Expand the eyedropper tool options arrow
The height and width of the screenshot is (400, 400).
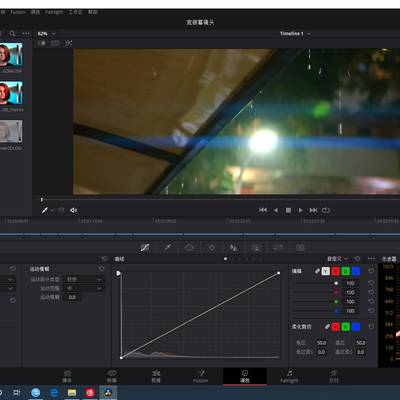click(x=52, y=210)
